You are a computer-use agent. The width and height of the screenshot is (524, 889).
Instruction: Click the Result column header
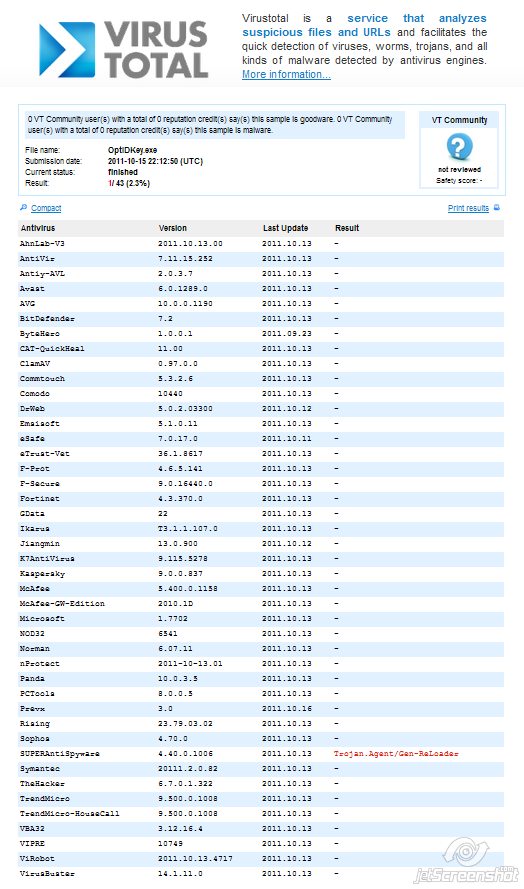pyautogui.click(x=347, y=228)
